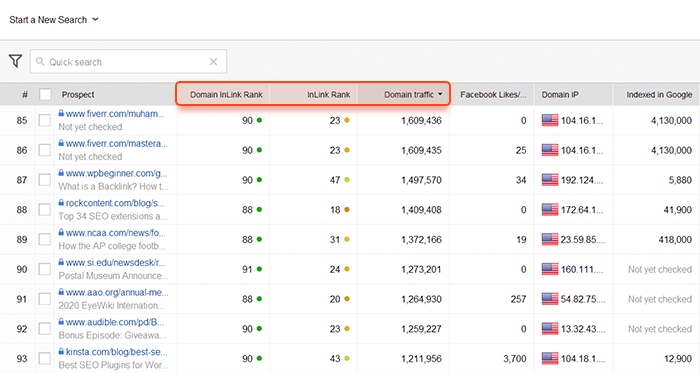Screen dimensions: 700x373
Task: Check the box for row 87
Action: 45,180
